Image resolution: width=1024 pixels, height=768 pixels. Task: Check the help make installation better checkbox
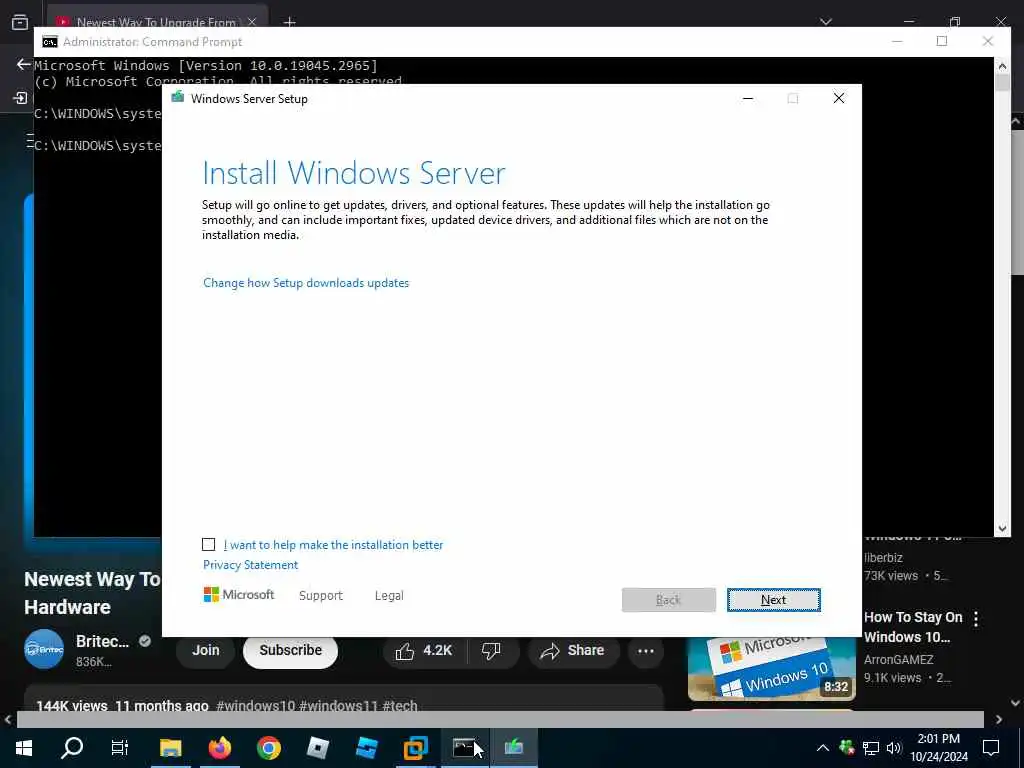(x=208, y=545)
